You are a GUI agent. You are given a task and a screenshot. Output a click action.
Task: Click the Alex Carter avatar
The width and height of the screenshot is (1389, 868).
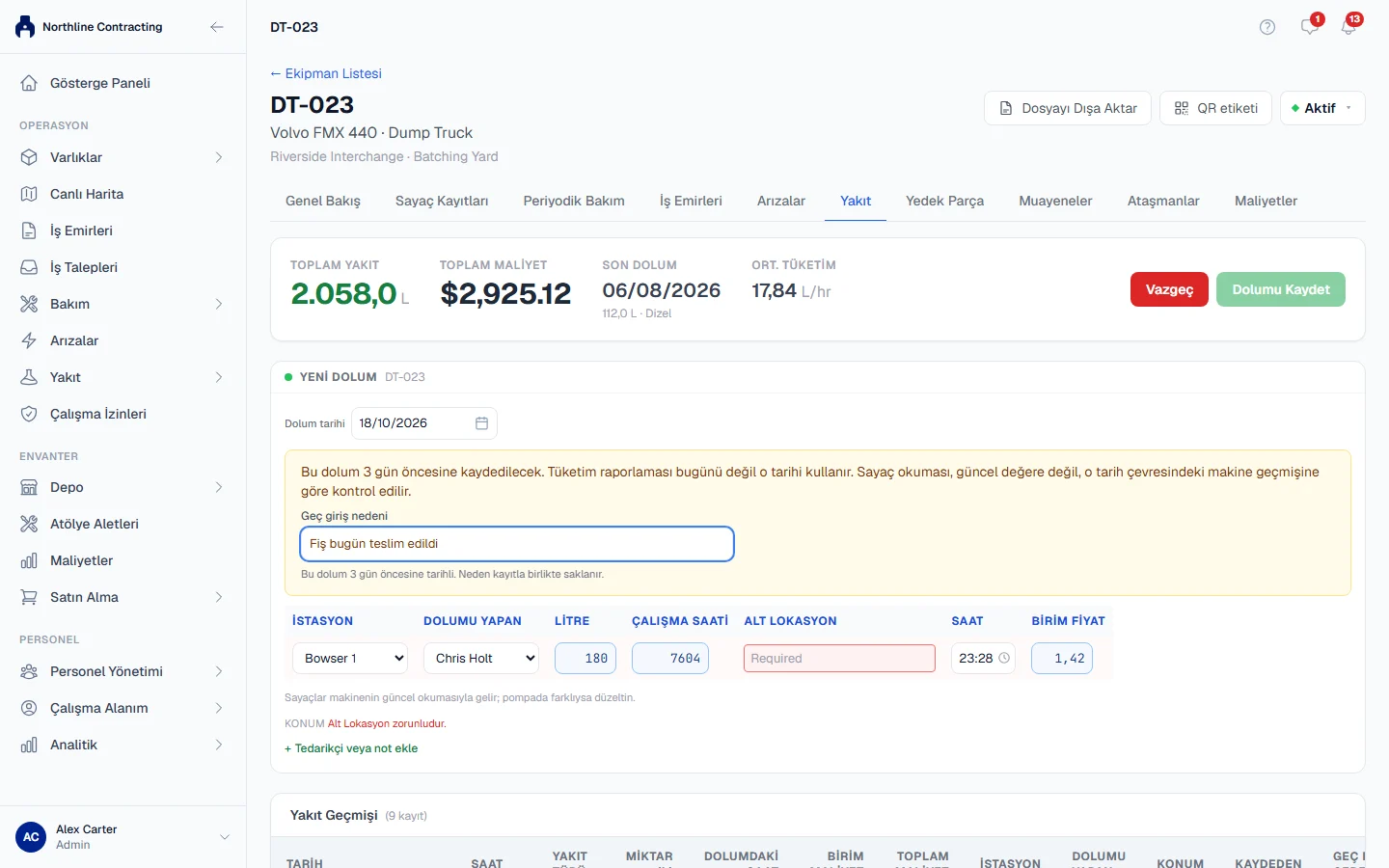tap(31, 837)
